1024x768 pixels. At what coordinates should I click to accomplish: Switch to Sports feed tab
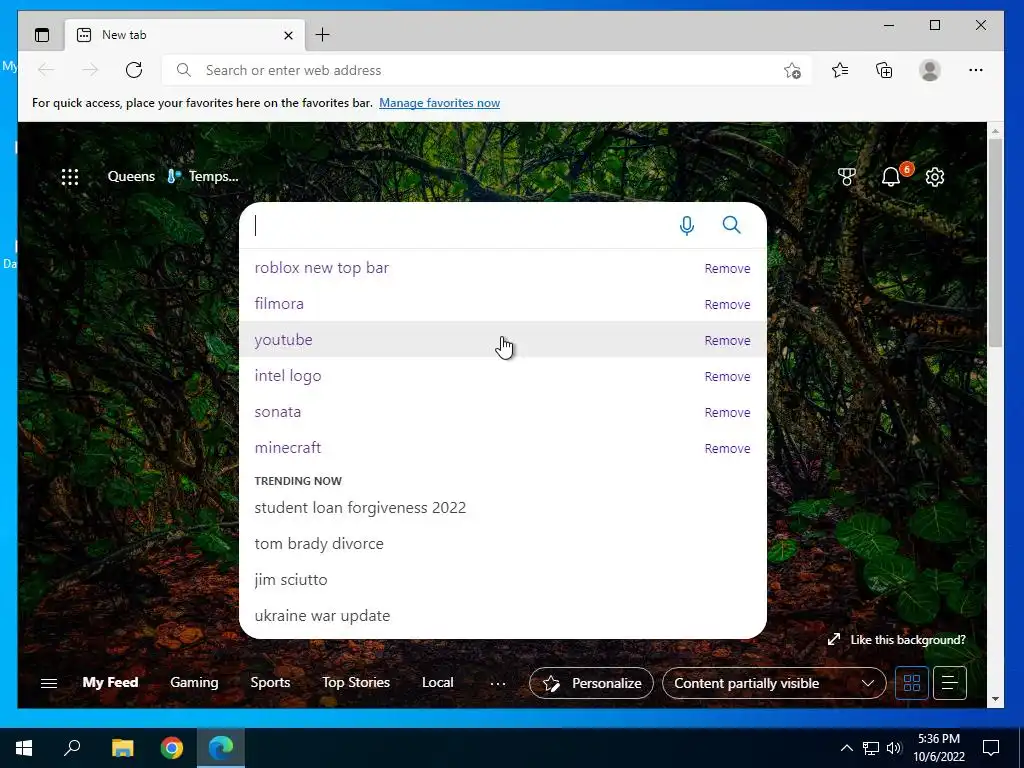(270, 682)
